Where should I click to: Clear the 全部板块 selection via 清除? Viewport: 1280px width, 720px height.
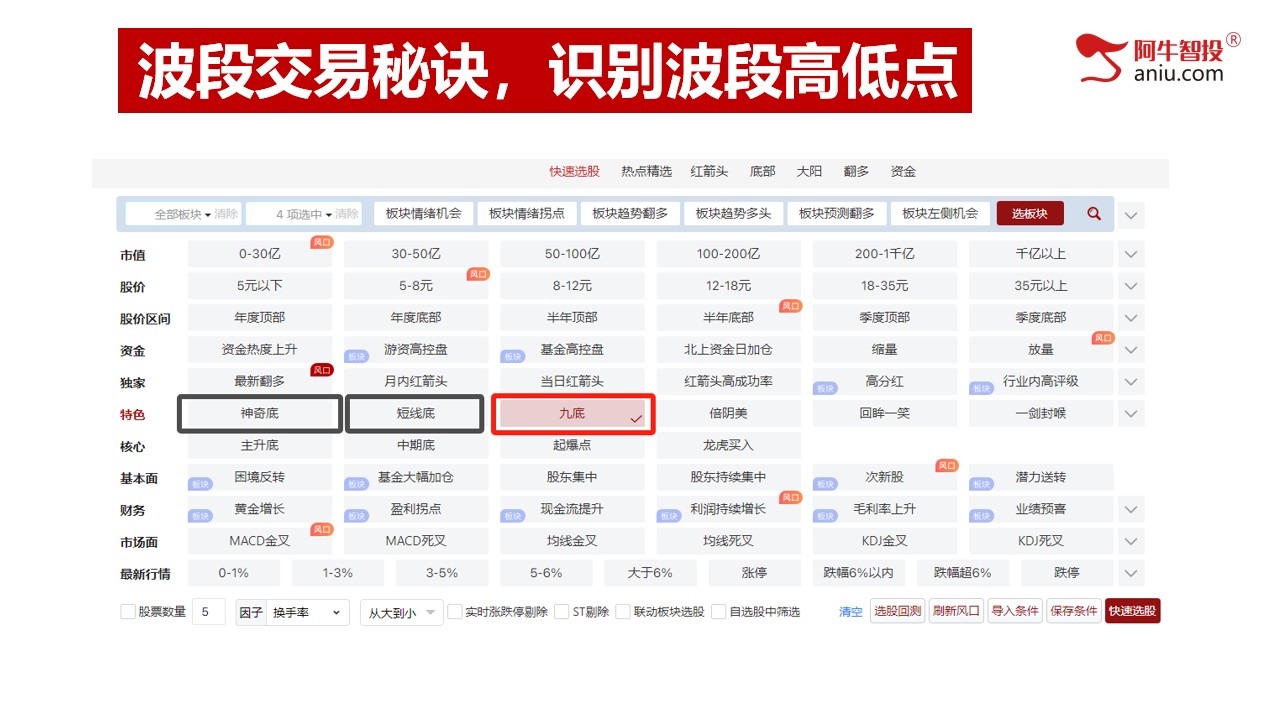pyautogui.click(x=226, y=214)
